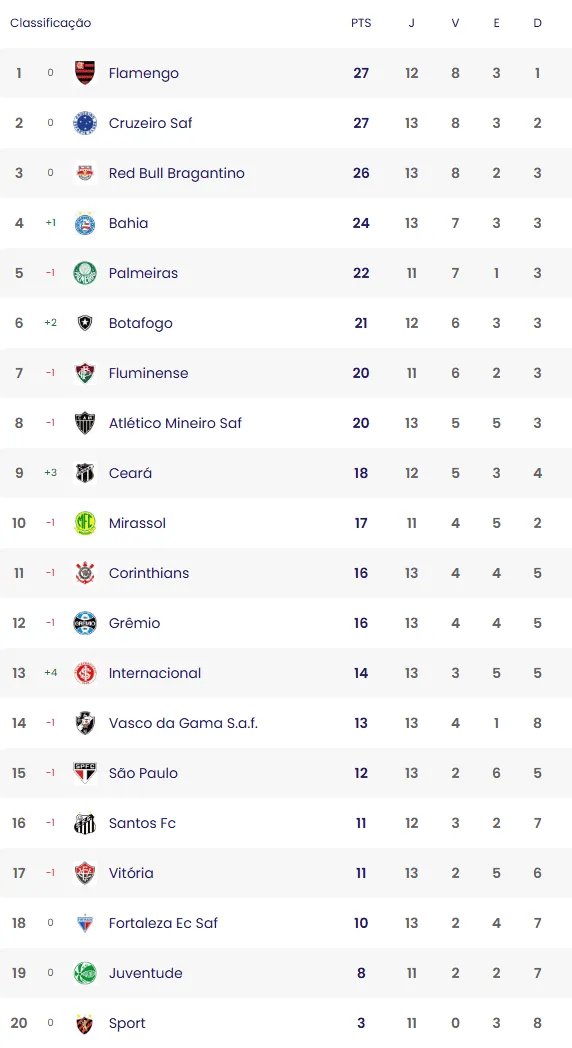Sort table by PTS column header
The width and height of the screenshot is (572, 1048).
(x=361, y=23)
